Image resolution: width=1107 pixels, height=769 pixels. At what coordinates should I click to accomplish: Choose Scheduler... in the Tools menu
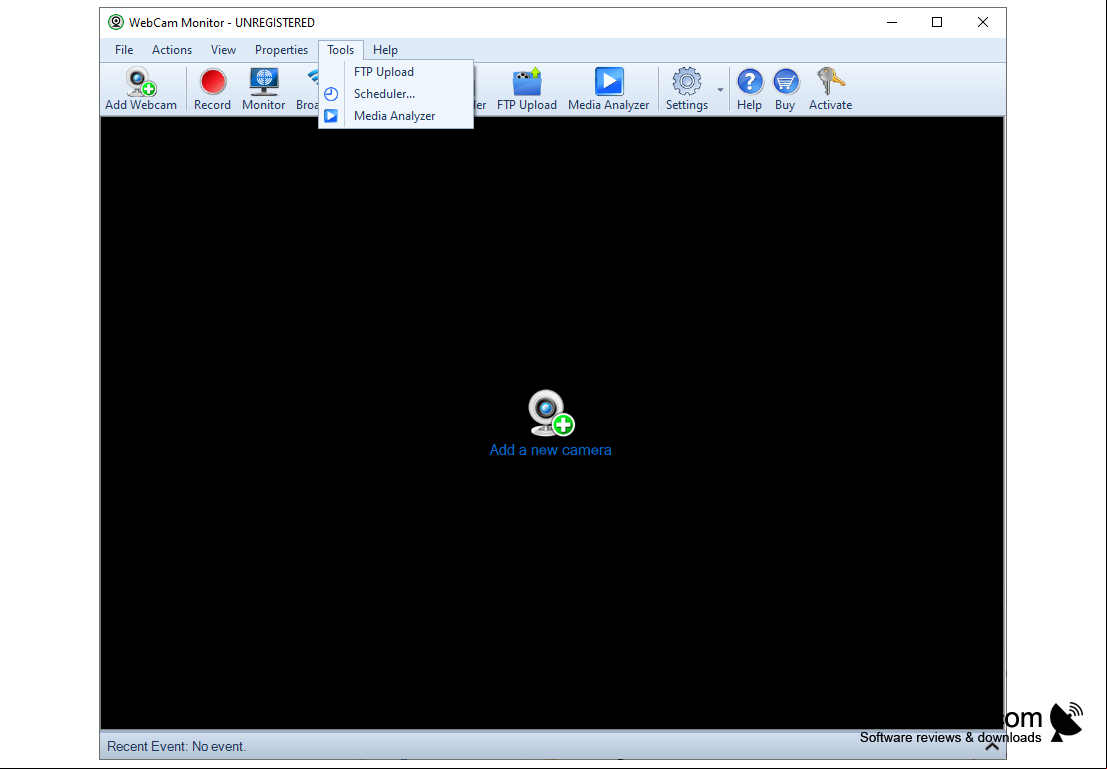(396, 94)
